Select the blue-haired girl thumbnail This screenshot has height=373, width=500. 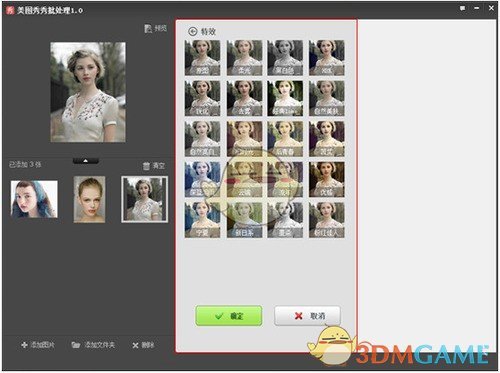[34, 199]
